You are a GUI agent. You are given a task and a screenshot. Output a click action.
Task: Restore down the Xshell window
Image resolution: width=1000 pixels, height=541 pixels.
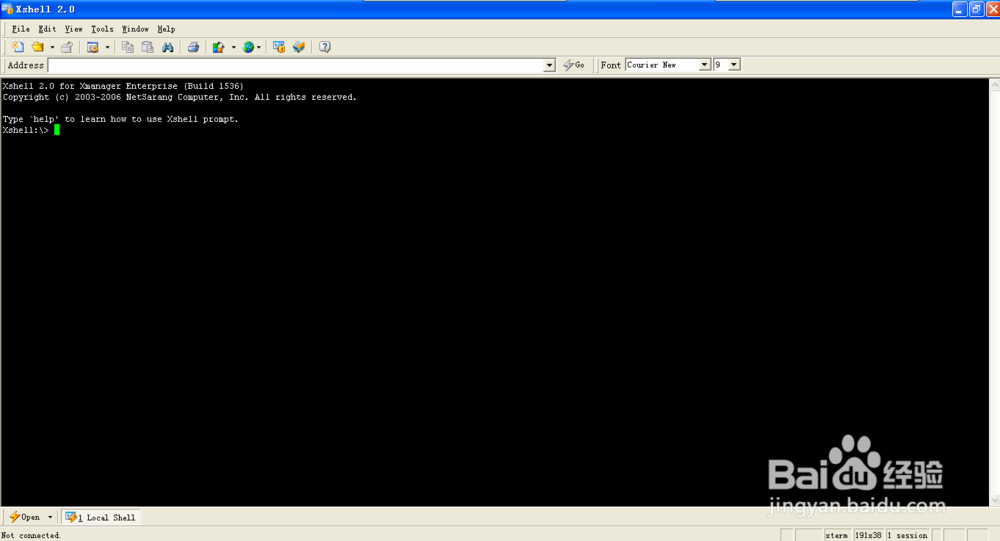point(976,9)
